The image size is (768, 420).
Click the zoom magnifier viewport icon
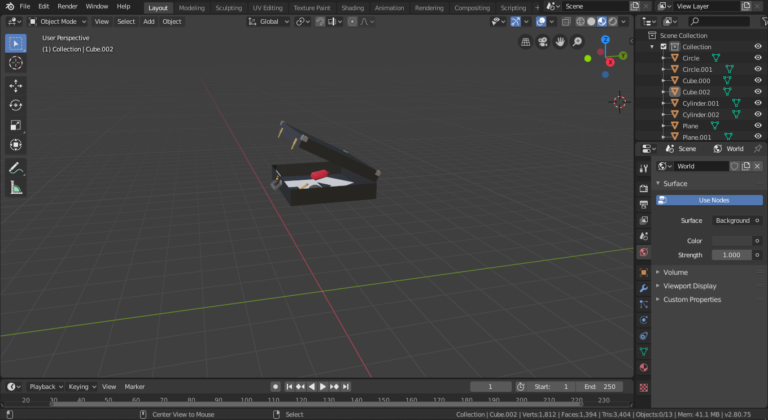tap(577, 42)
